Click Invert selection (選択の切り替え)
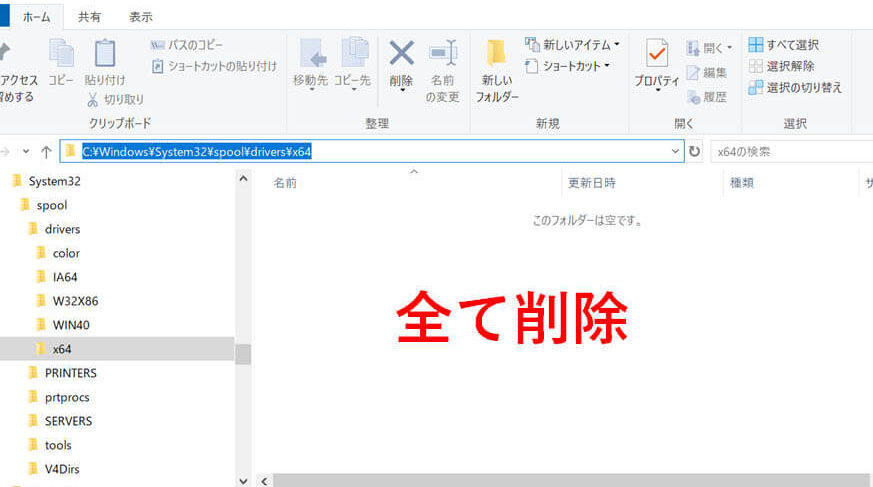 click(x=795, y=87)
